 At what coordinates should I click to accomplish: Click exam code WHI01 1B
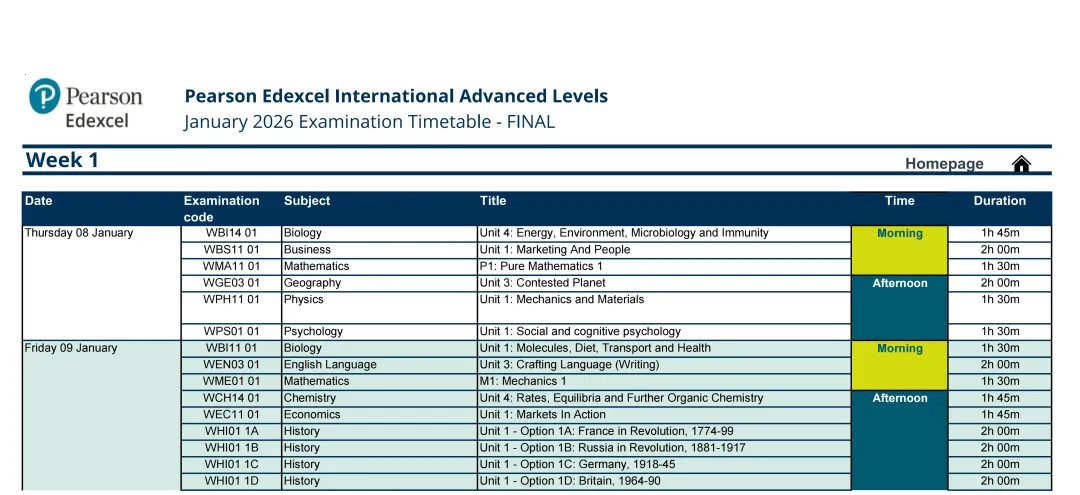tap(231, 448)
